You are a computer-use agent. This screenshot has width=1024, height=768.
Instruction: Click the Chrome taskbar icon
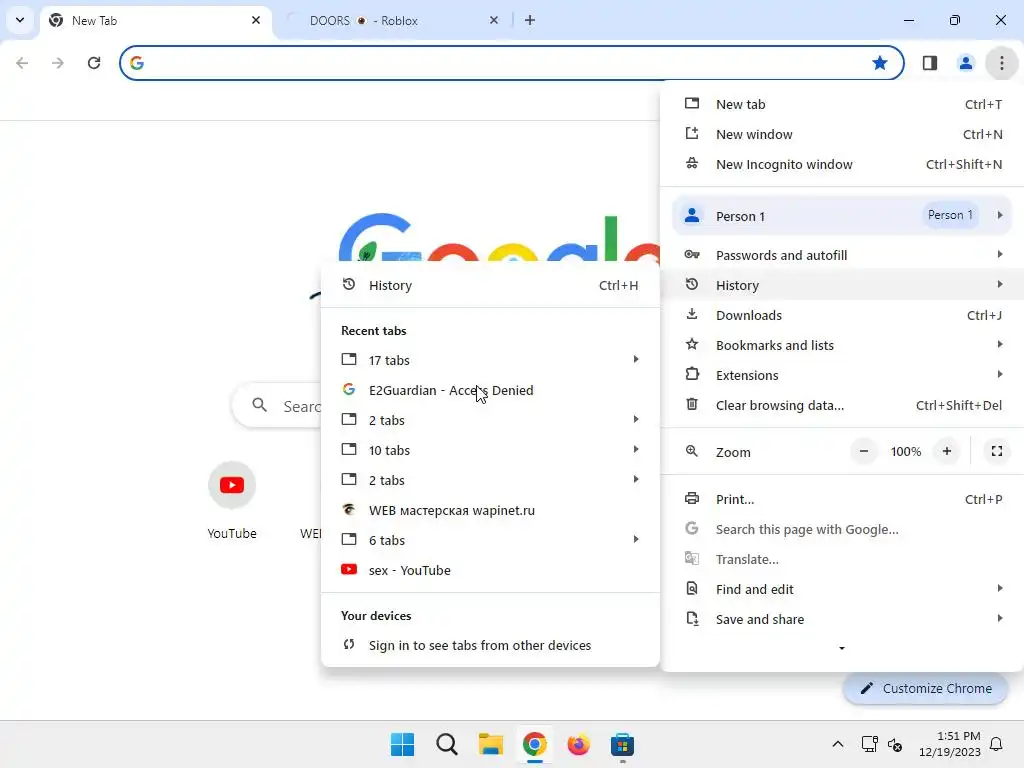pyautogui.click(x=535, y=744)
